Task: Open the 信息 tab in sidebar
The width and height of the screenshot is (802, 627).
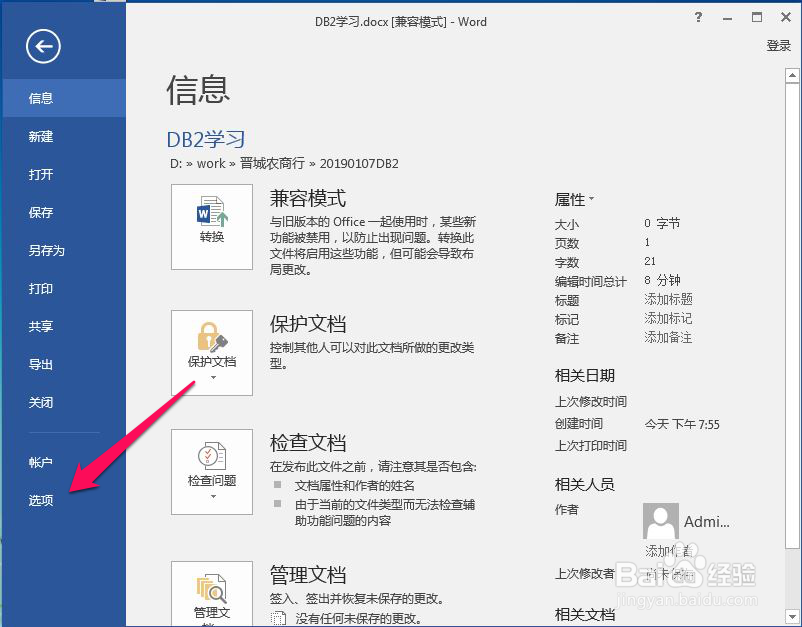Action: (64, 98)
